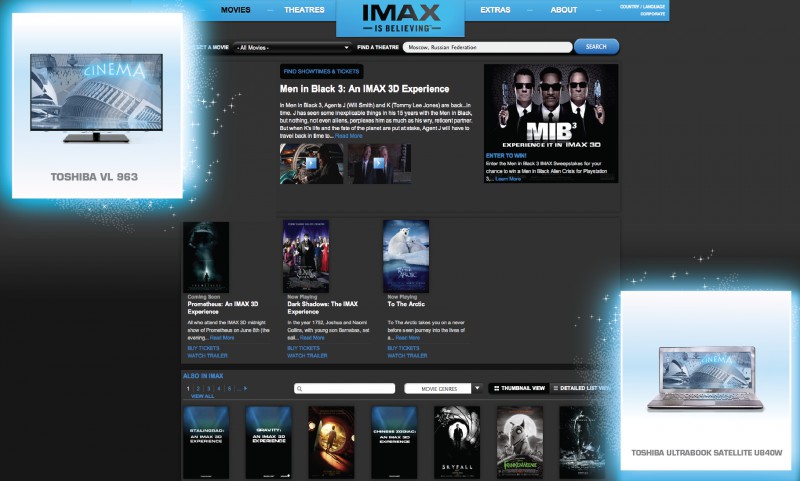The image size is (800, 481).
Task: Open the EXTRAS menu
Action: (495, 10)
